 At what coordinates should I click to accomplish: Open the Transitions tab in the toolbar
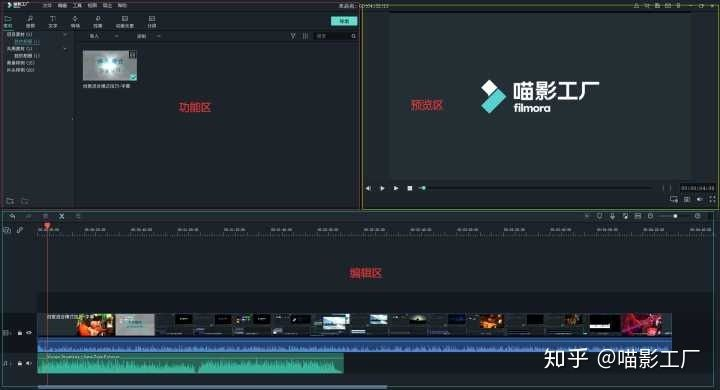[x=75, y=22]
